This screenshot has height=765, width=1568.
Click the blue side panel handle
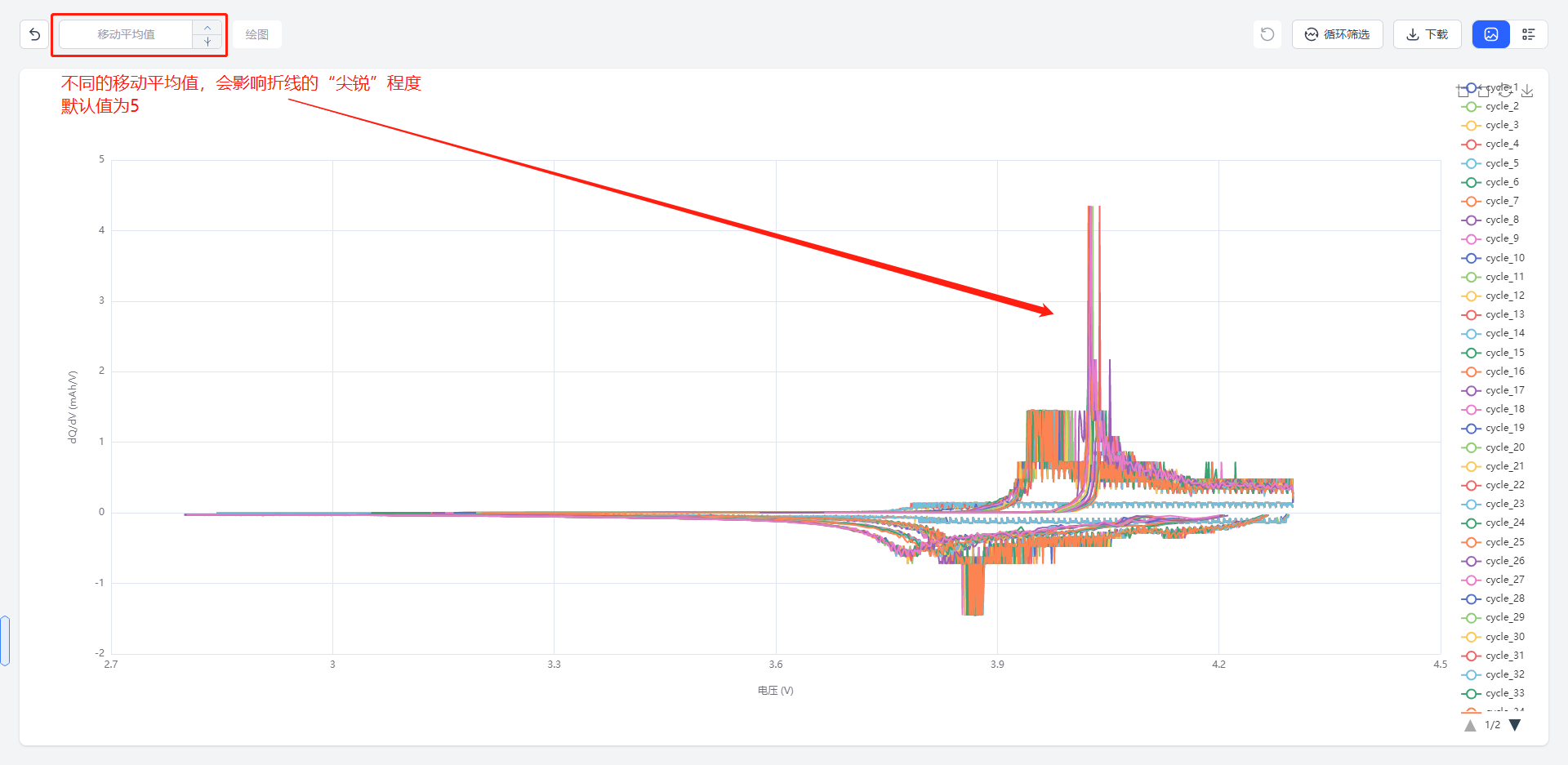click(x=5, y=641)
